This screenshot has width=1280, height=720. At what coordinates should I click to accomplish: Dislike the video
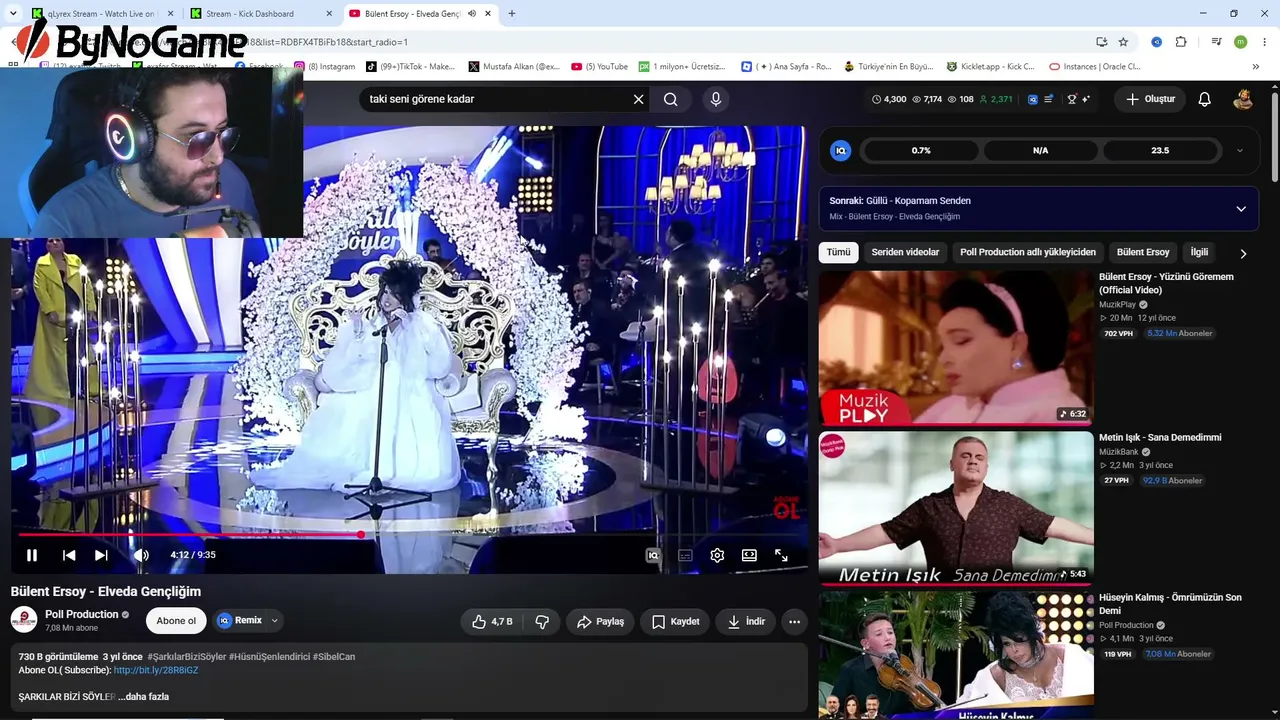(542, 621)
